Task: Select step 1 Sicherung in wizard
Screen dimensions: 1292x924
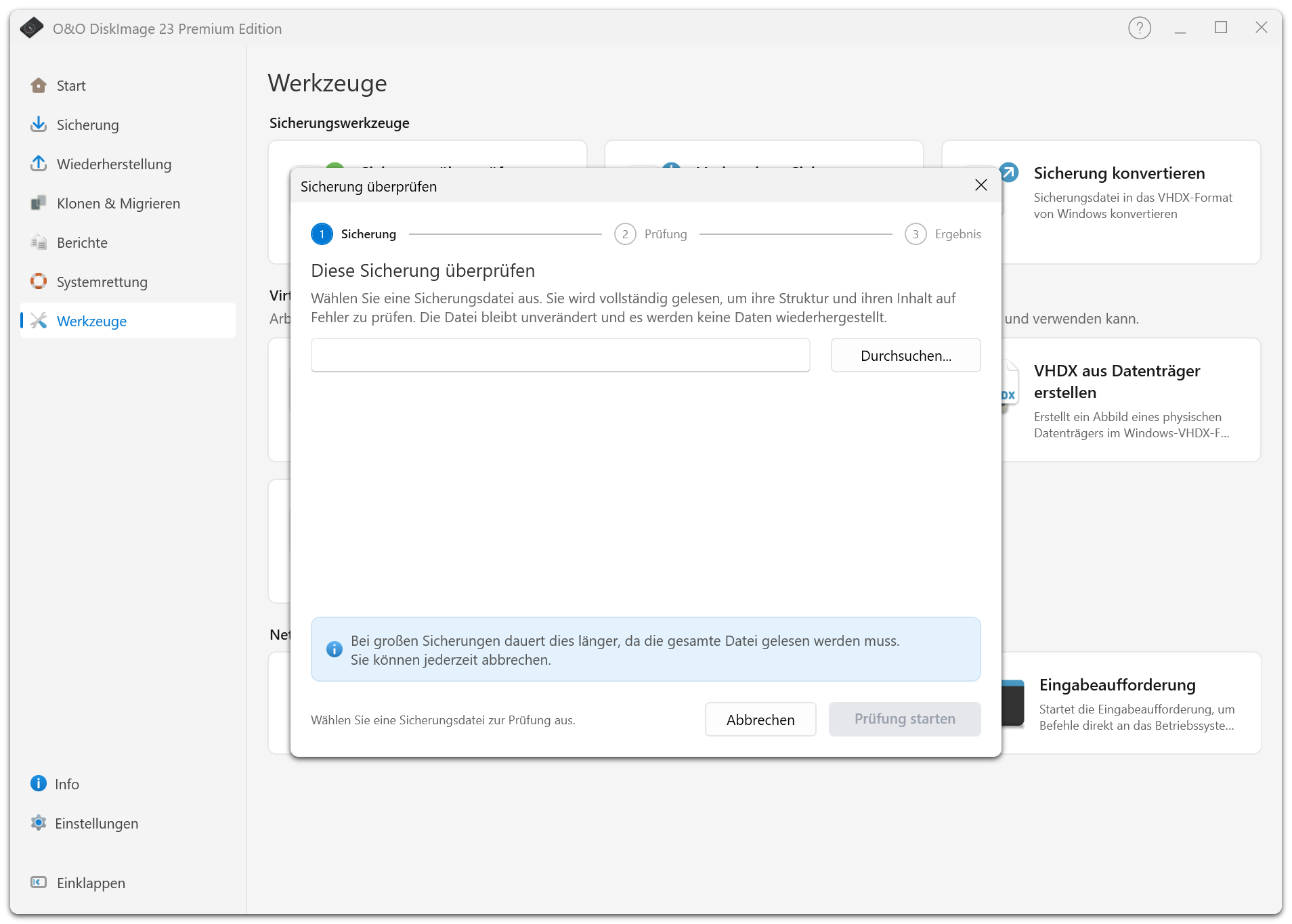Action: click(x=353, y=234)
